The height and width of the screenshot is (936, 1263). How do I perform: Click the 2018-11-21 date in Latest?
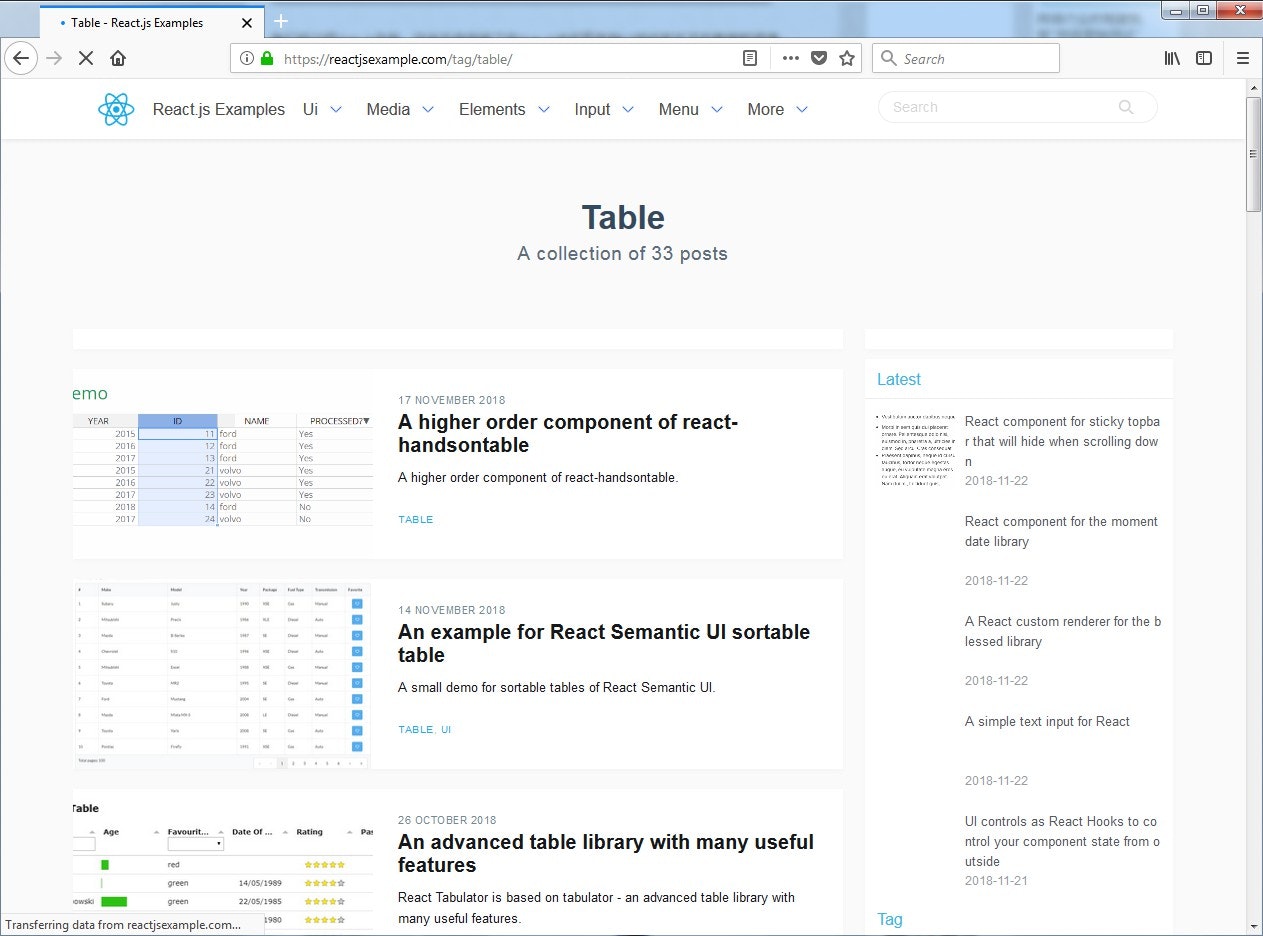click(996, 881)
